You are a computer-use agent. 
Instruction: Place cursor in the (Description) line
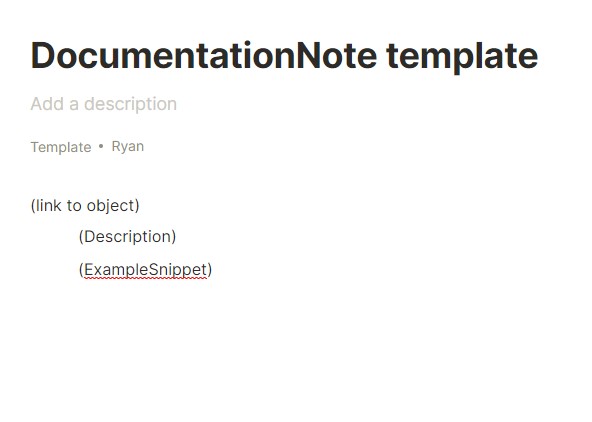click(x=127, y=237)
